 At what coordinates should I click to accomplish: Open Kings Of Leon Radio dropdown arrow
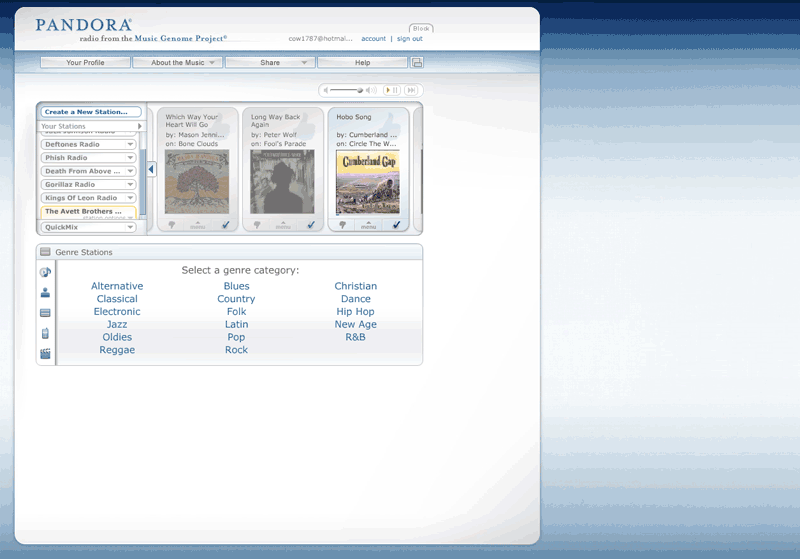[x=131, y=197]
